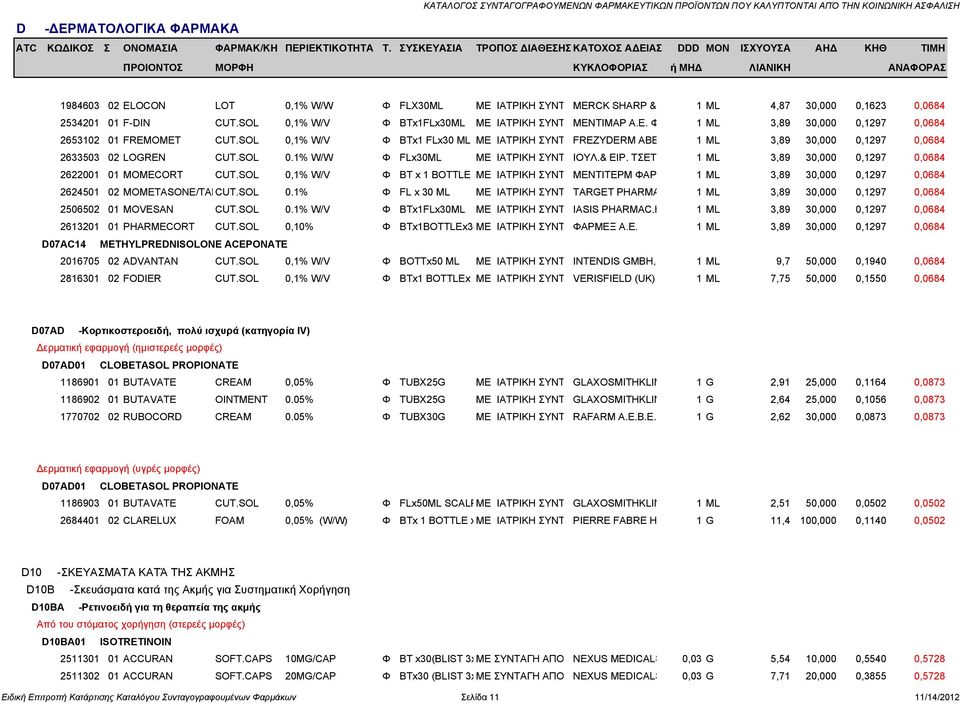Click the LOGREN product name
Screen dimensions: 960x704
(x=144, y=157)
